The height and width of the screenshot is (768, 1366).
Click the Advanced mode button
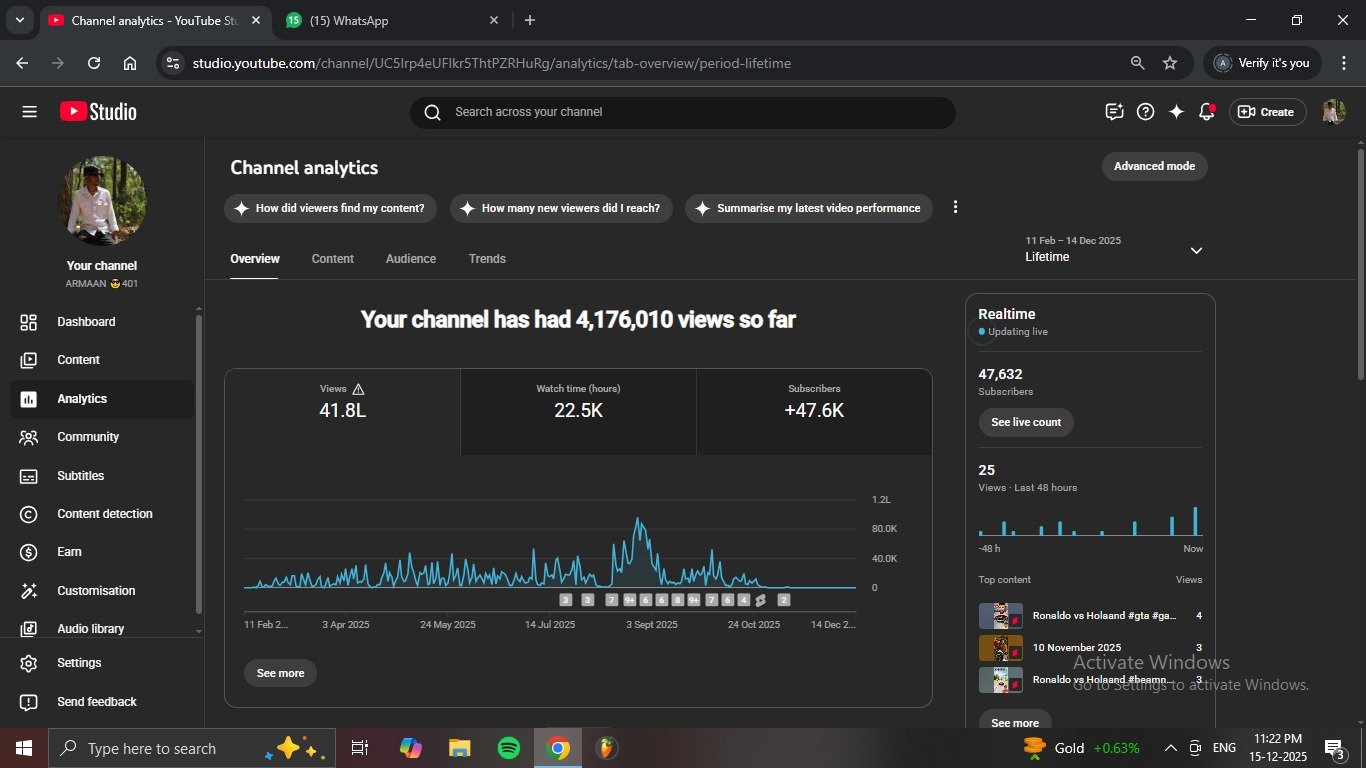click(x=1154, y=166)
